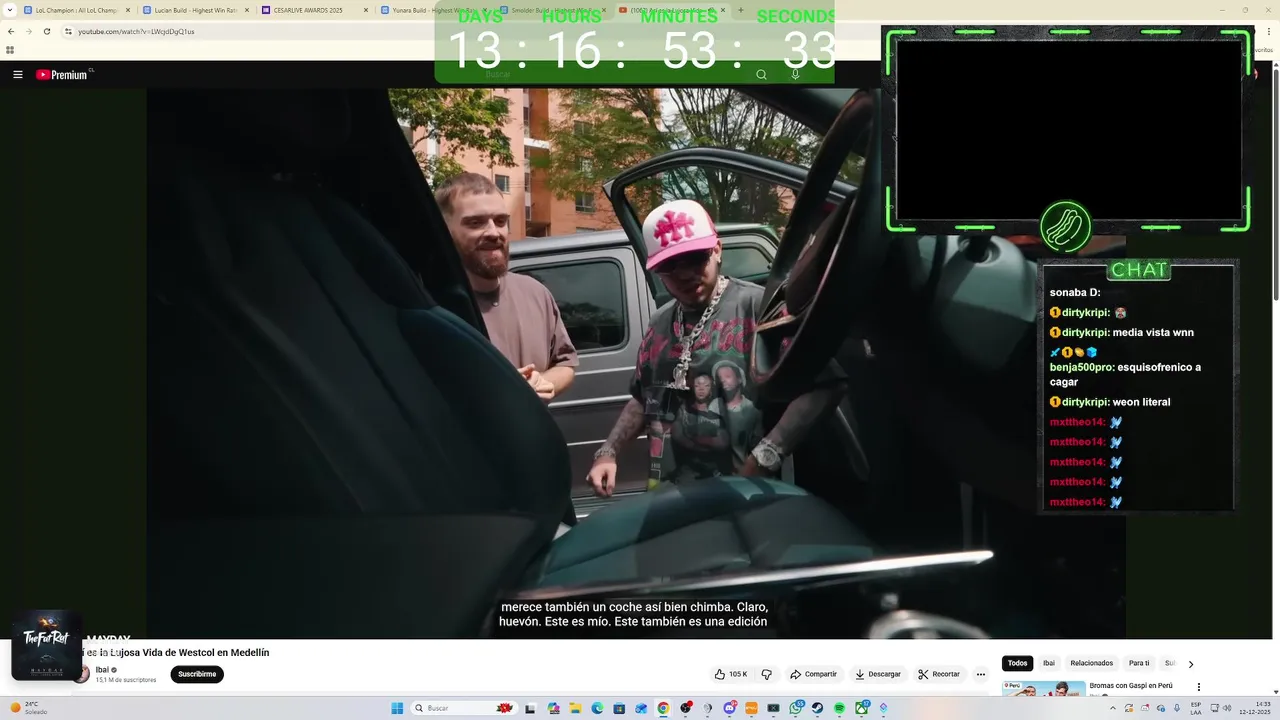Activate voice search microphone icon
The height and width of the screenshot is (720, 1280).
795,74
